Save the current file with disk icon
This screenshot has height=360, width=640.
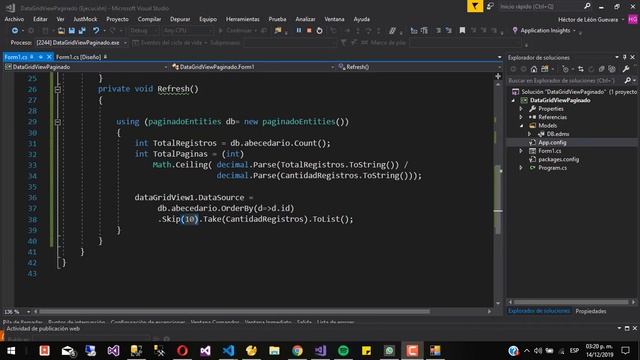72,31
